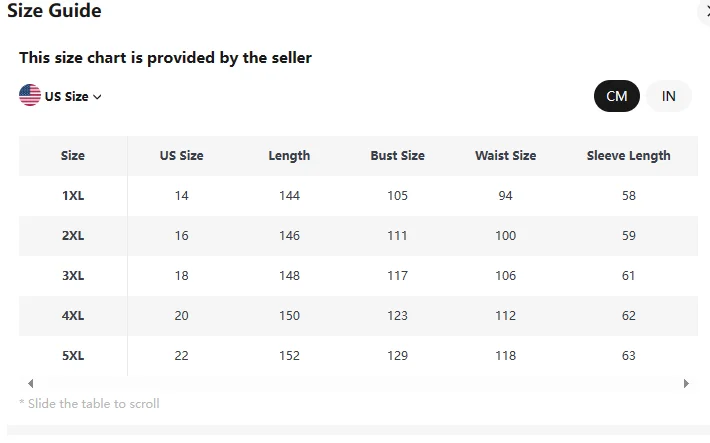This screenshot has height=443, width=710.
Task: Open the US Size dropdown
Action: click(73, 97)
